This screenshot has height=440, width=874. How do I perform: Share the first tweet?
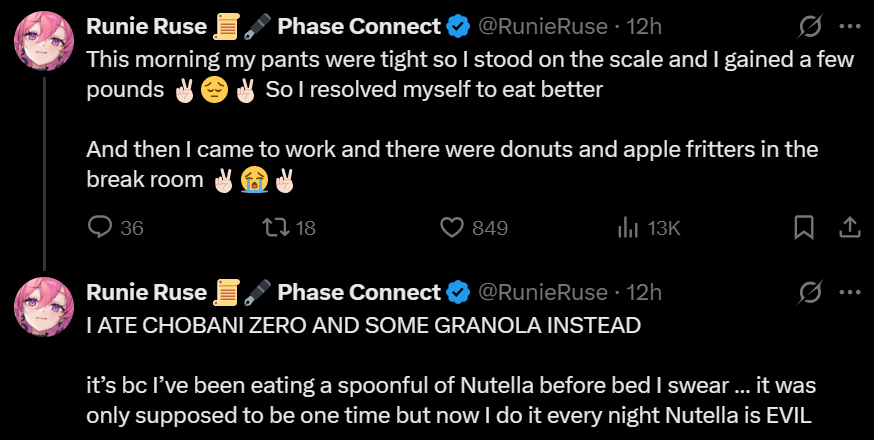849,228
